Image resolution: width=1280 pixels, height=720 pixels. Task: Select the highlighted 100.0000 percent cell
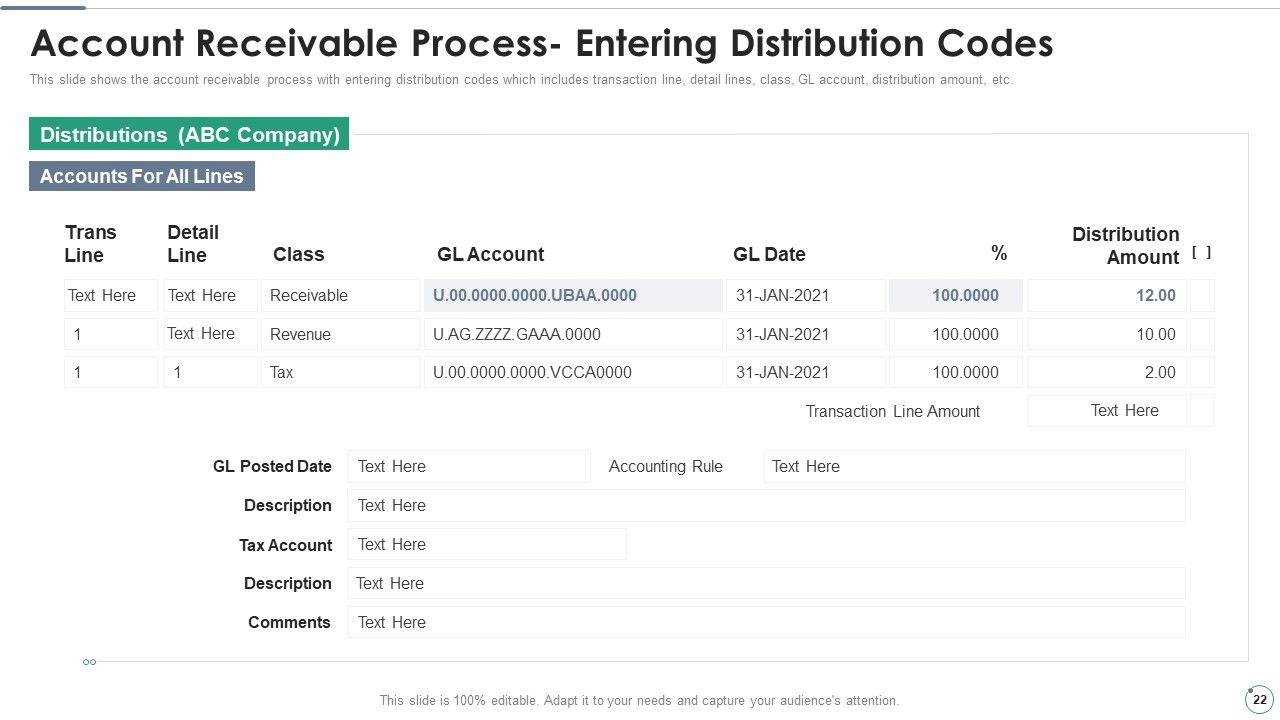955,296
